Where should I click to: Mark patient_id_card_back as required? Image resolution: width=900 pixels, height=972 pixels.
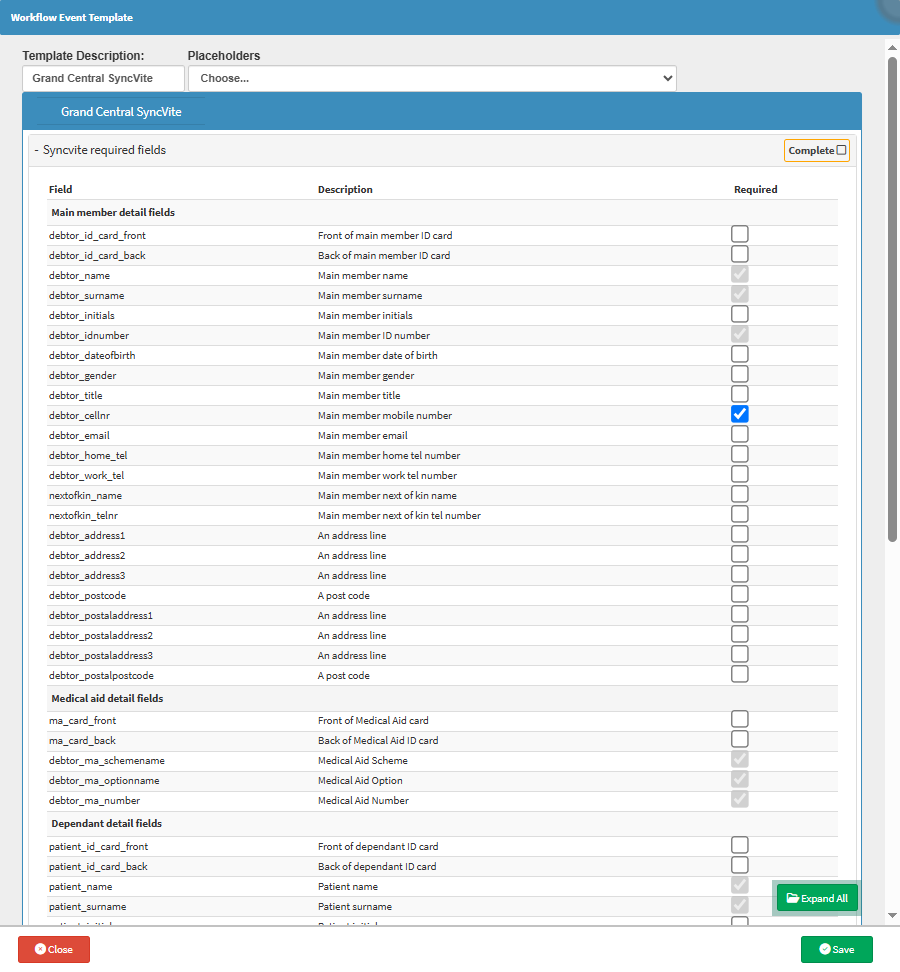tap(740, 865)
